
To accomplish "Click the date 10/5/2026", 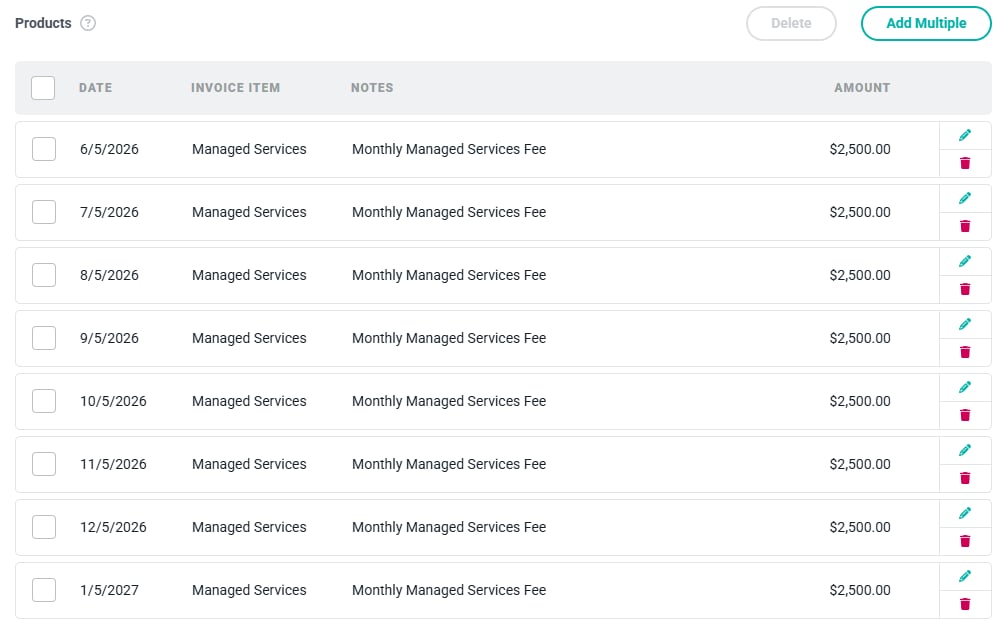I will (113, 401).
